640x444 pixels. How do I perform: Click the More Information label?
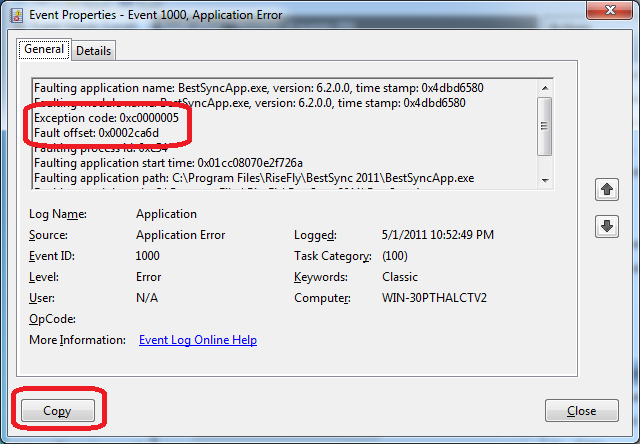(x=78, y=340)
